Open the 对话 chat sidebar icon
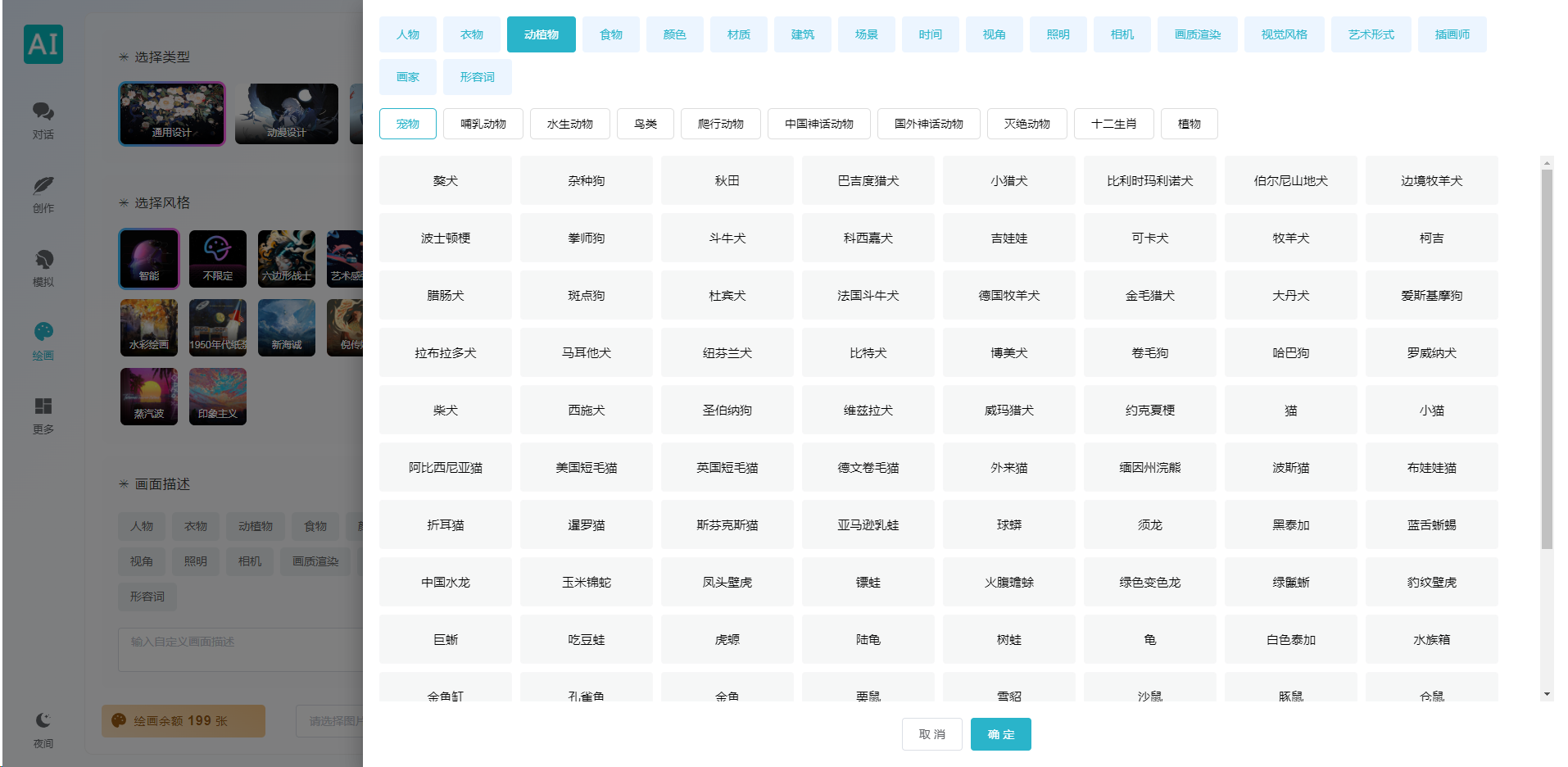Viewport: 1568px width, 767px height. [x=43, y=120]
